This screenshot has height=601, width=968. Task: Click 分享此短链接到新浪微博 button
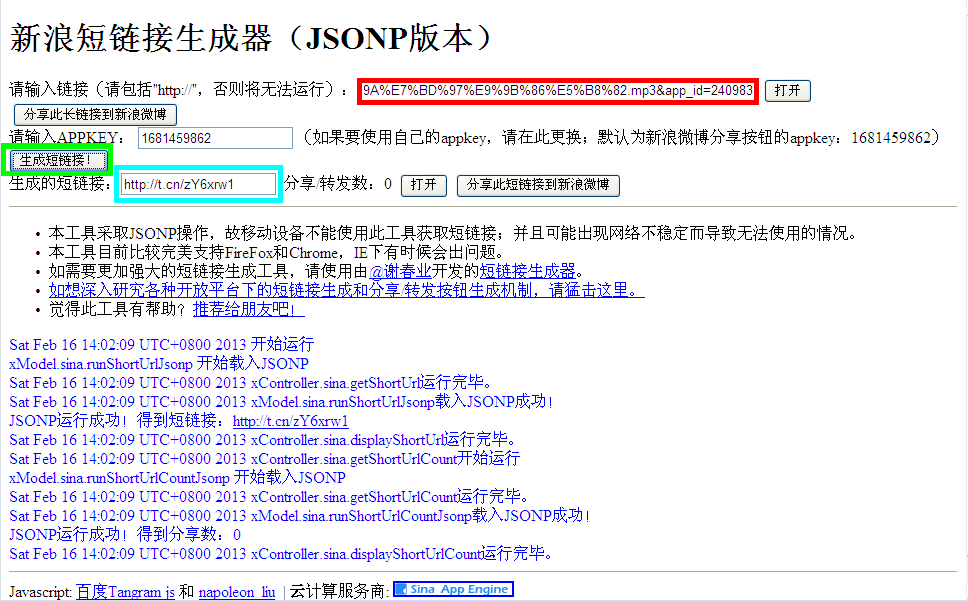click(x=538, y=185)
